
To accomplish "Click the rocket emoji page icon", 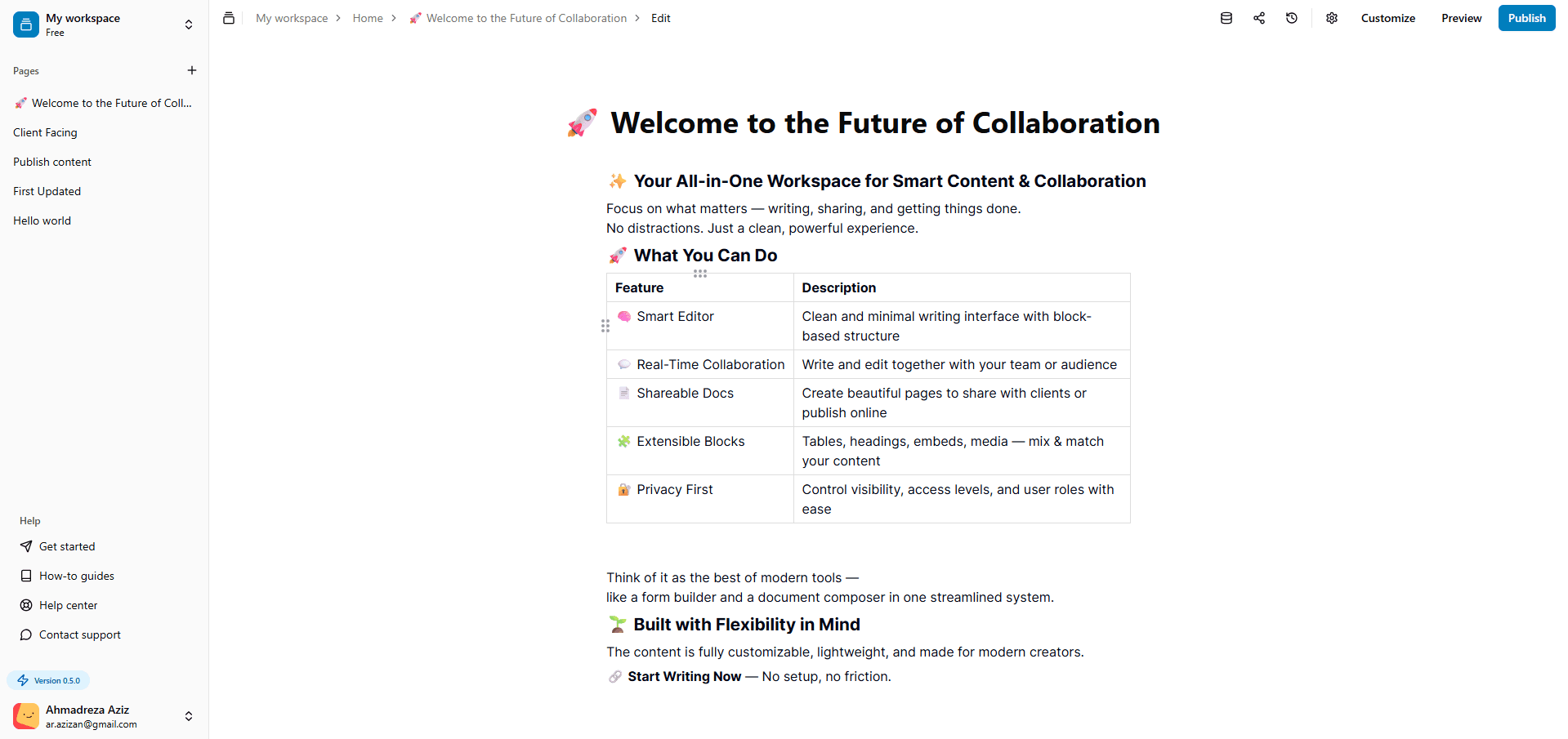I will (x=582, y=123).
